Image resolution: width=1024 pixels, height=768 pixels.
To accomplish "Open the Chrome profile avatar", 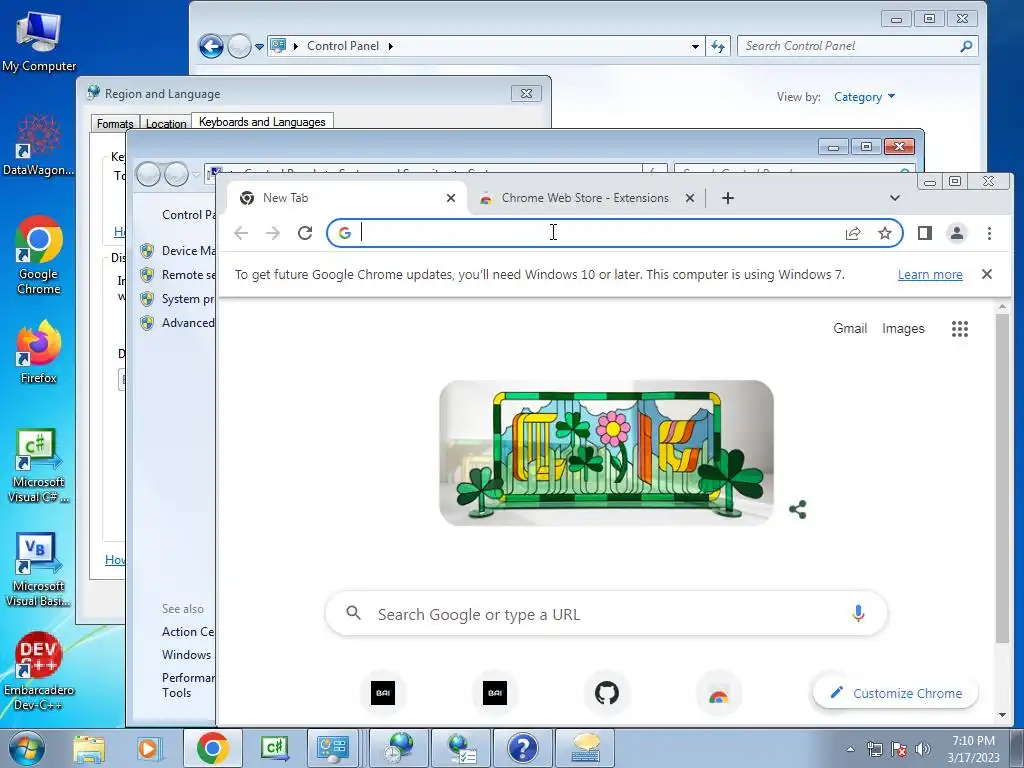I will click(957, 233).
